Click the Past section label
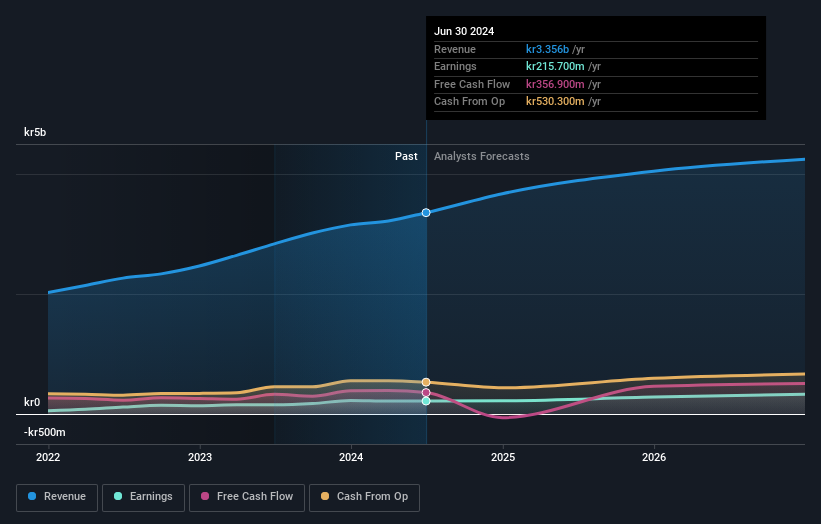Screen dimensions: 821x524 pyautogui.click(x=406, y=157)
